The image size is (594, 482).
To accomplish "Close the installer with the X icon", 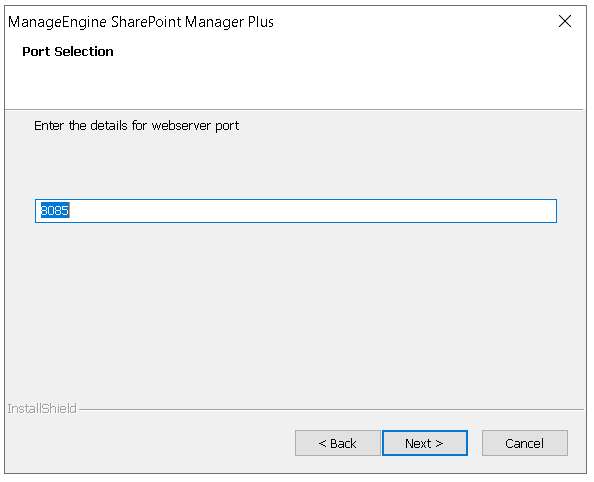I will [x=565, y=21].
